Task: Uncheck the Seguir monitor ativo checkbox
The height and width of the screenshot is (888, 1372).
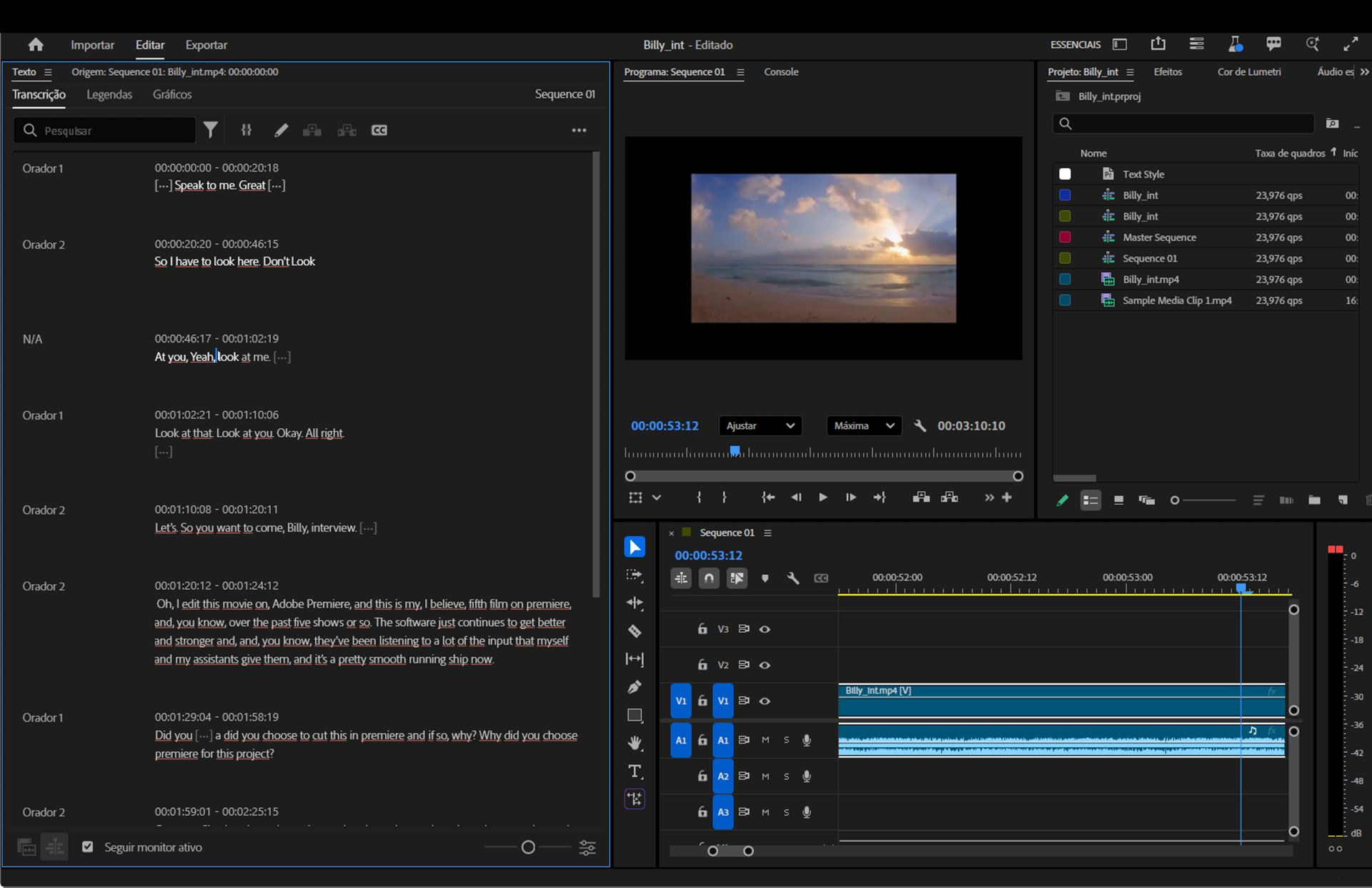Action: (x=87, y=847)
